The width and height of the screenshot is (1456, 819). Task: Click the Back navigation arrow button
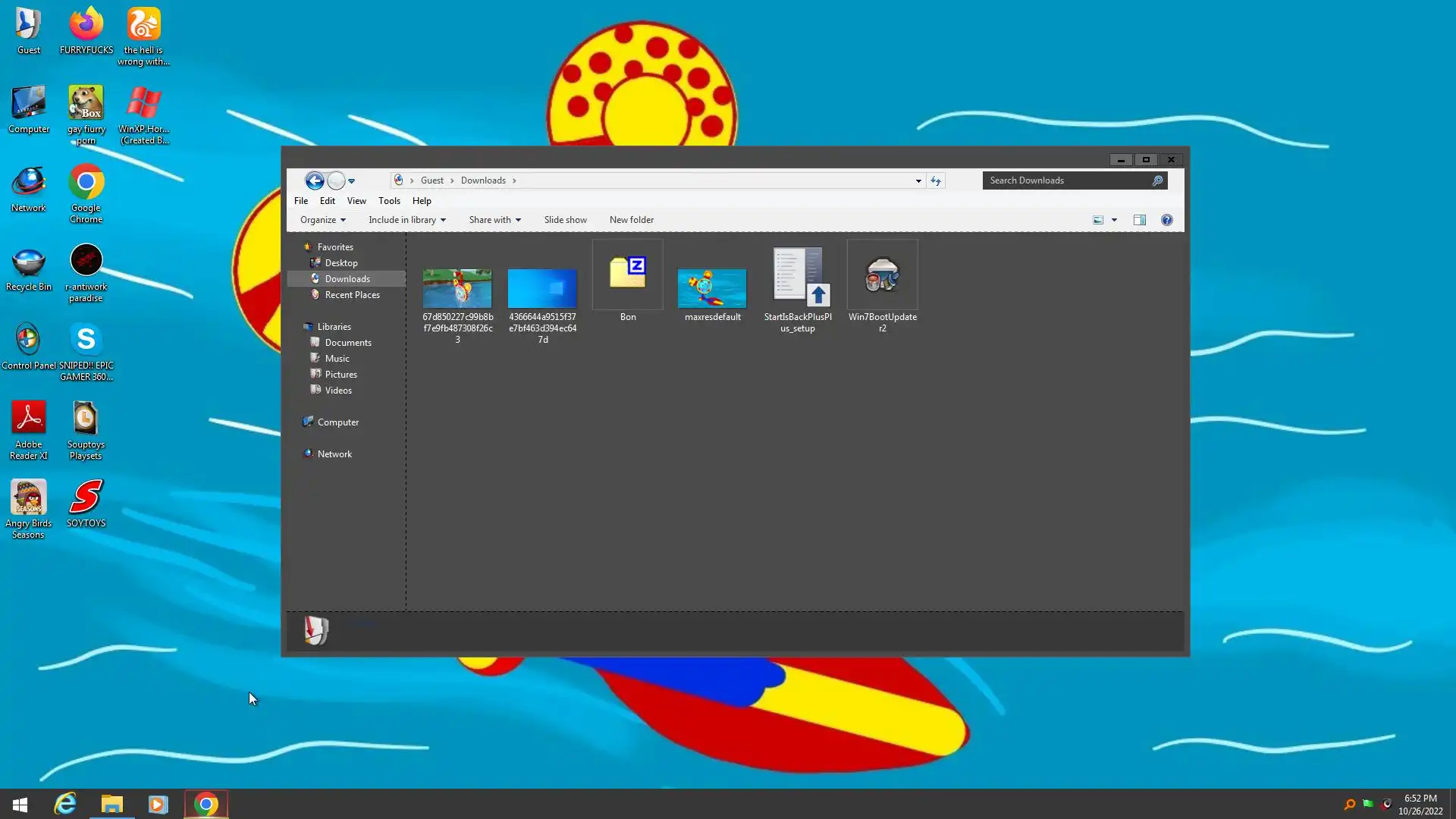pos(314,180)
